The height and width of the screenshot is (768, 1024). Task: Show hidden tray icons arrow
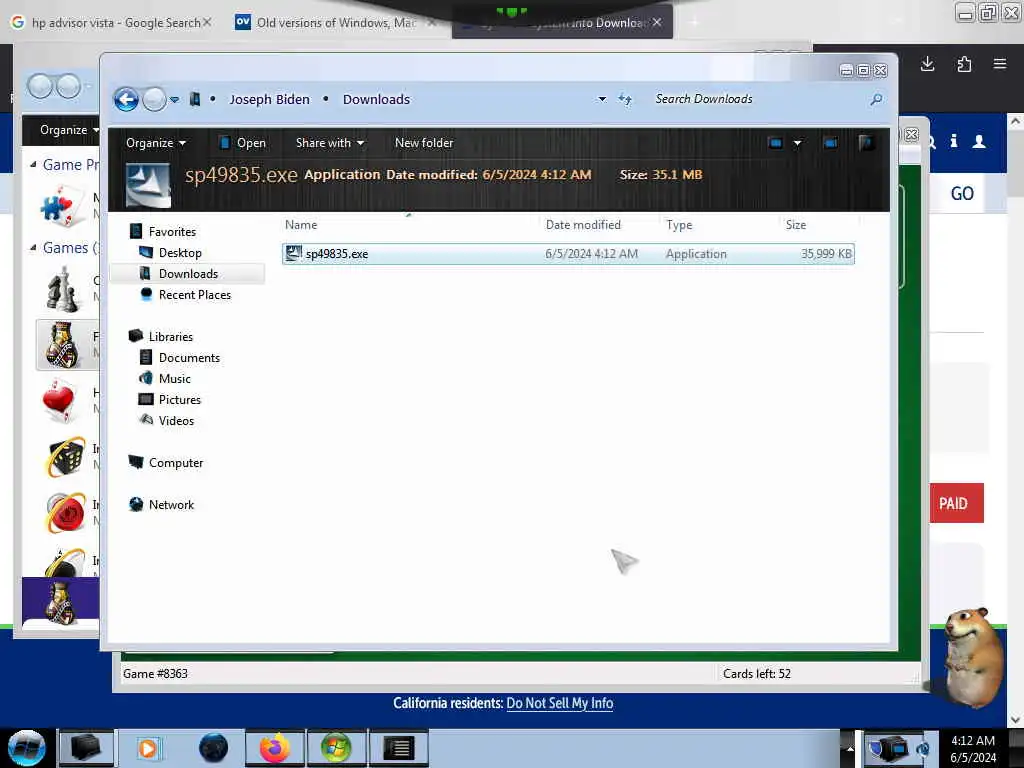coord(850,748)
